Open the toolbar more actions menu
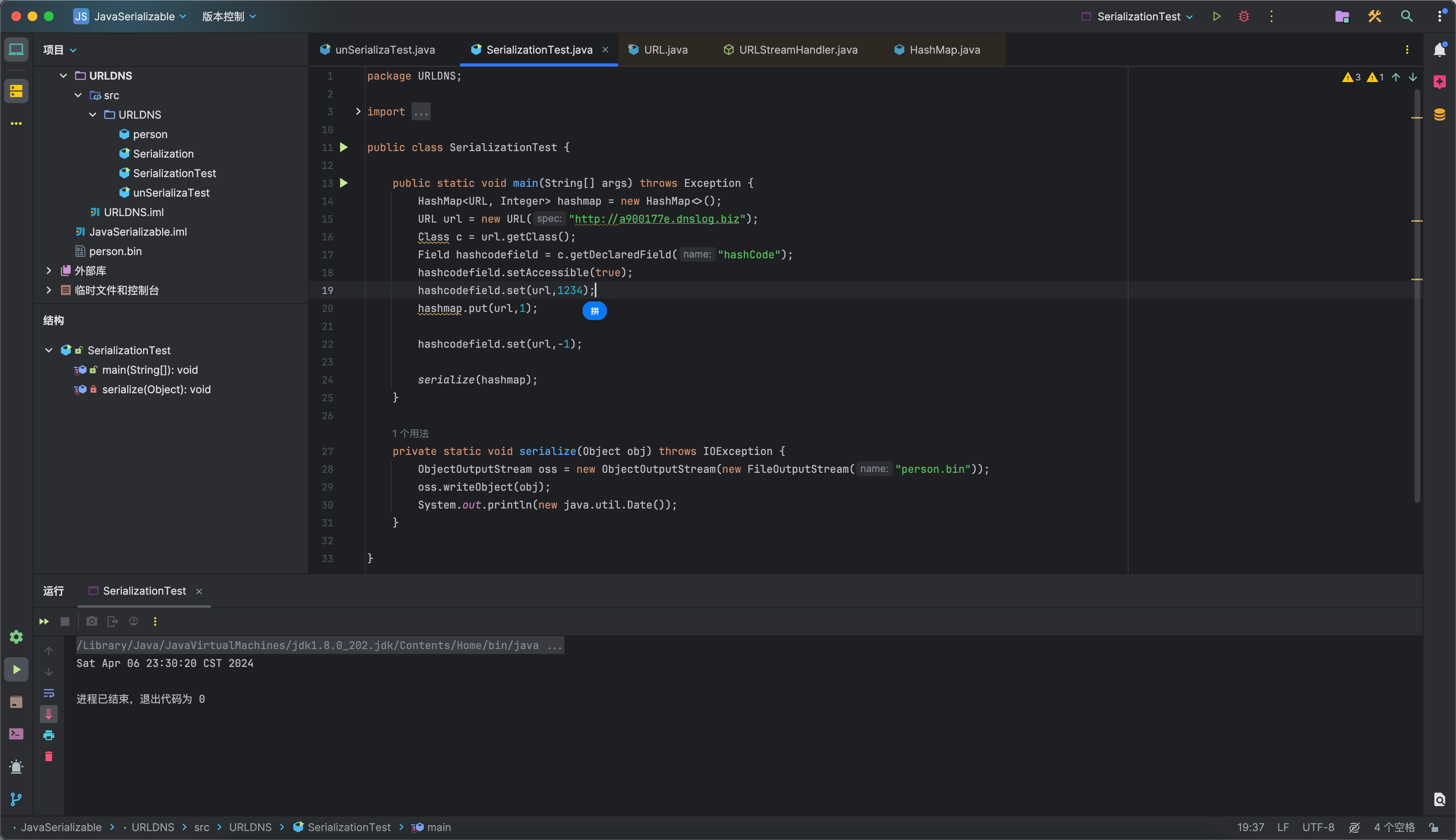The width and height of the screenshot is (1456, 840). (x=1272, y=16)
